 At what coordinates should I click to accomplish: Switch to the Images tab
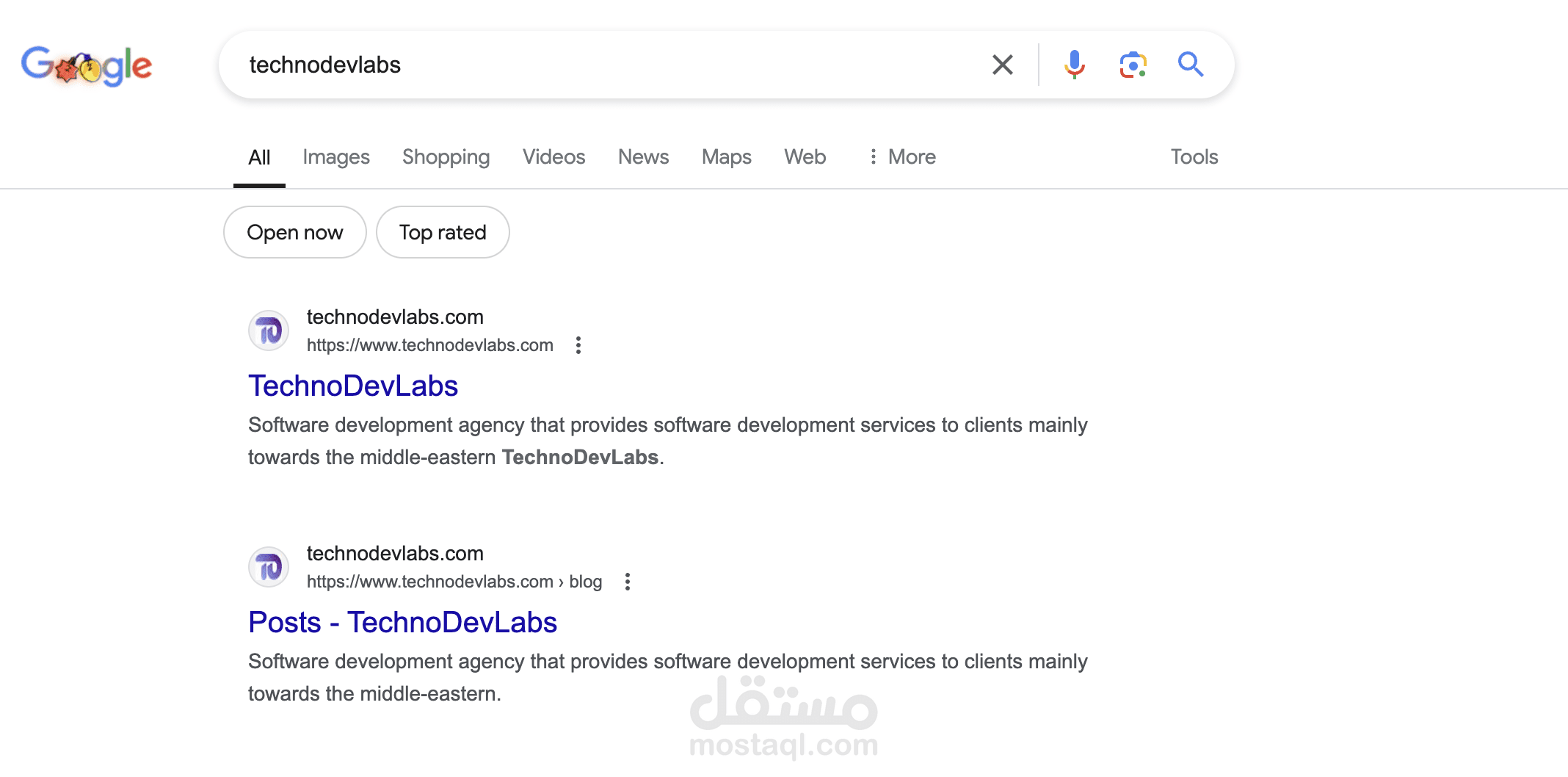[x=335, y=156]
